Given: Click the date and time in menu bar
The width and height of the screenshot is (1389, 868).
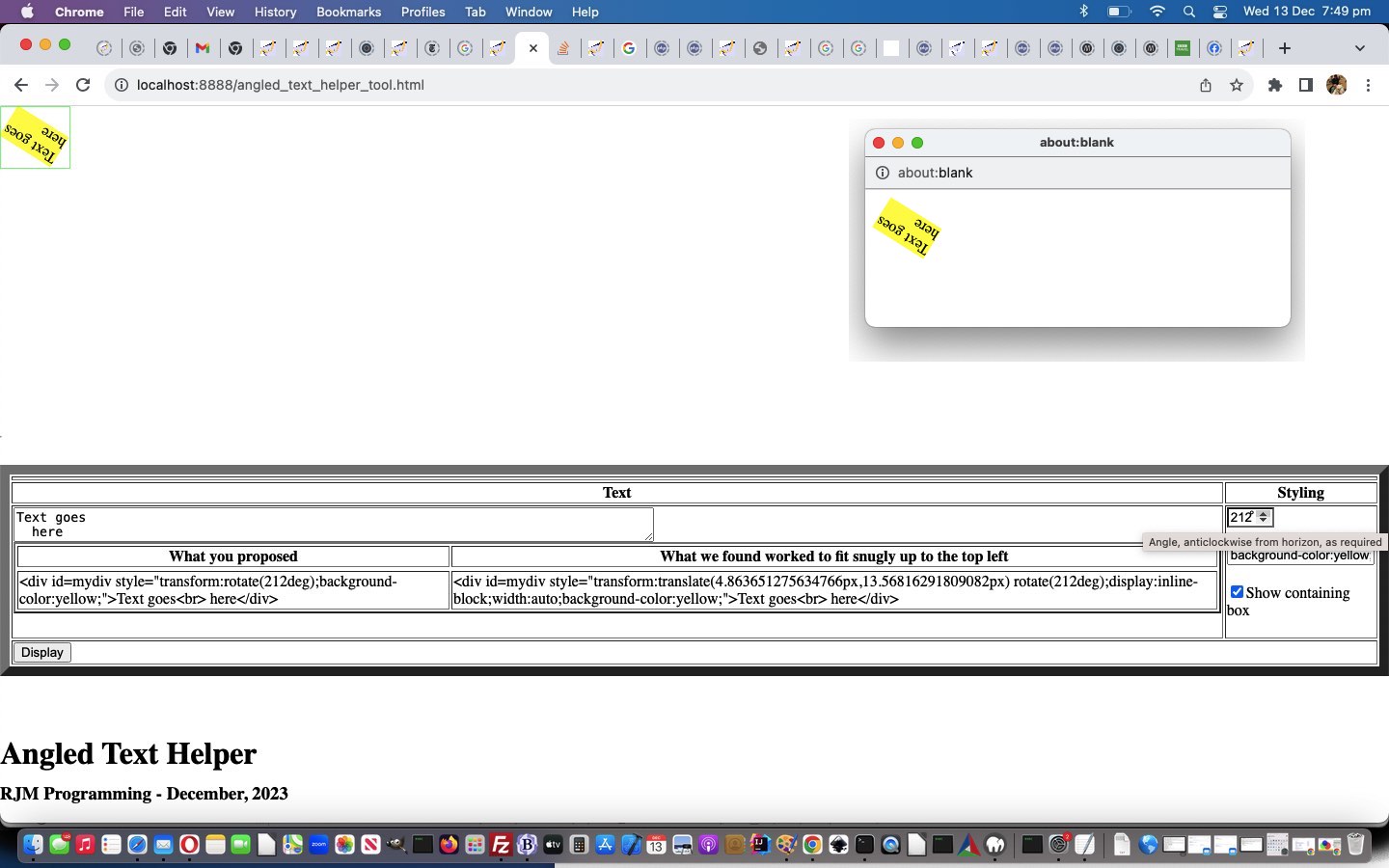Looking at the screenshot, I should pos(1306,12).
